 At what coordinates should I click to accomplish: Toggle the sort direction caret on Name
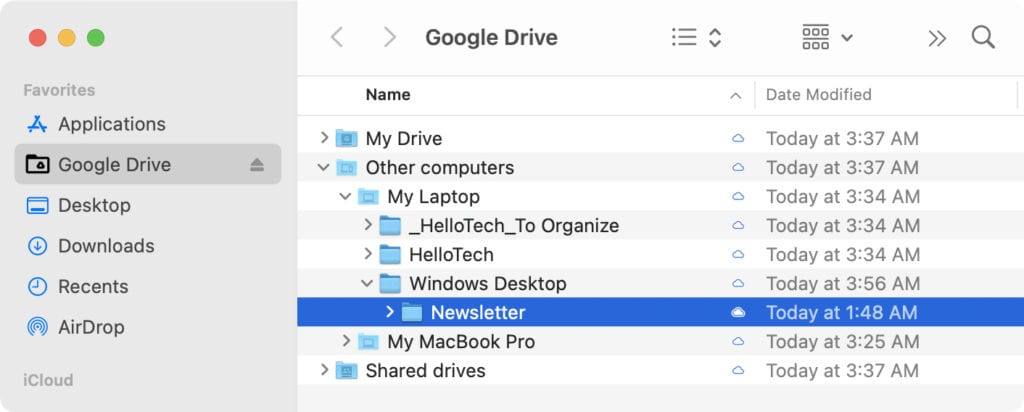[x=735, y=96]
